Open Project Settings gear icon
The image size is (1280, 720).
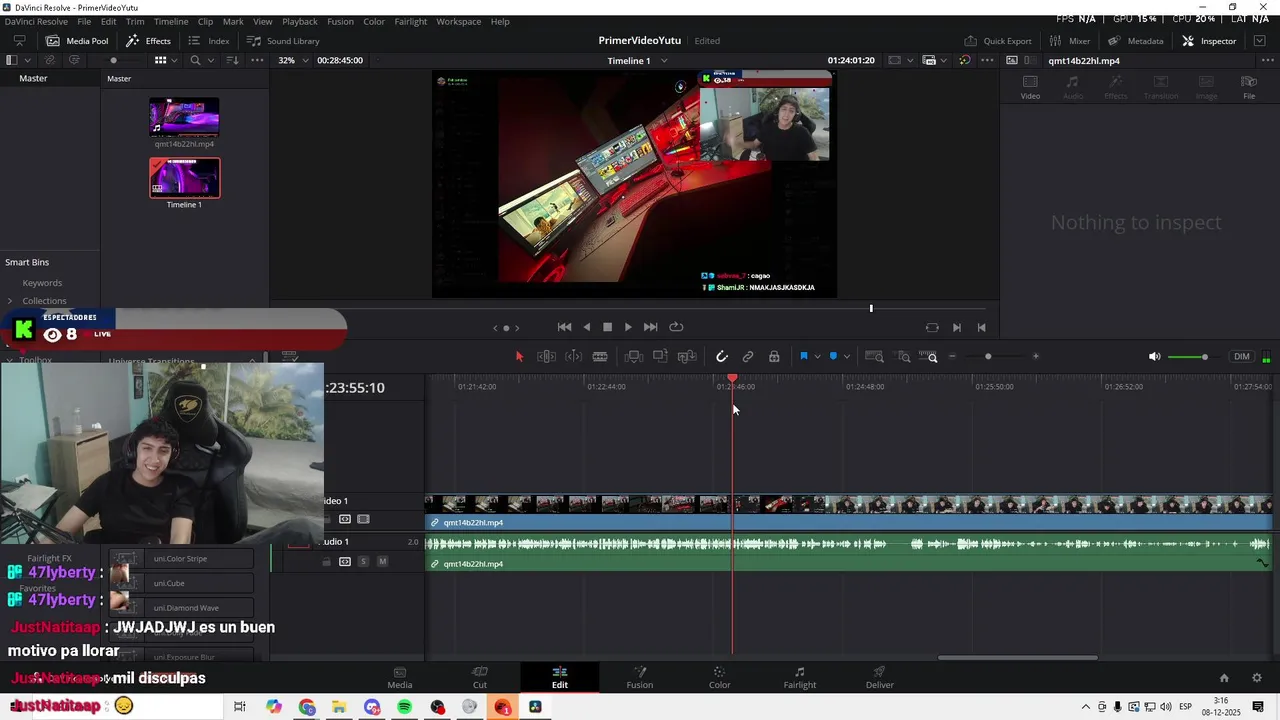click(1257, 678)
